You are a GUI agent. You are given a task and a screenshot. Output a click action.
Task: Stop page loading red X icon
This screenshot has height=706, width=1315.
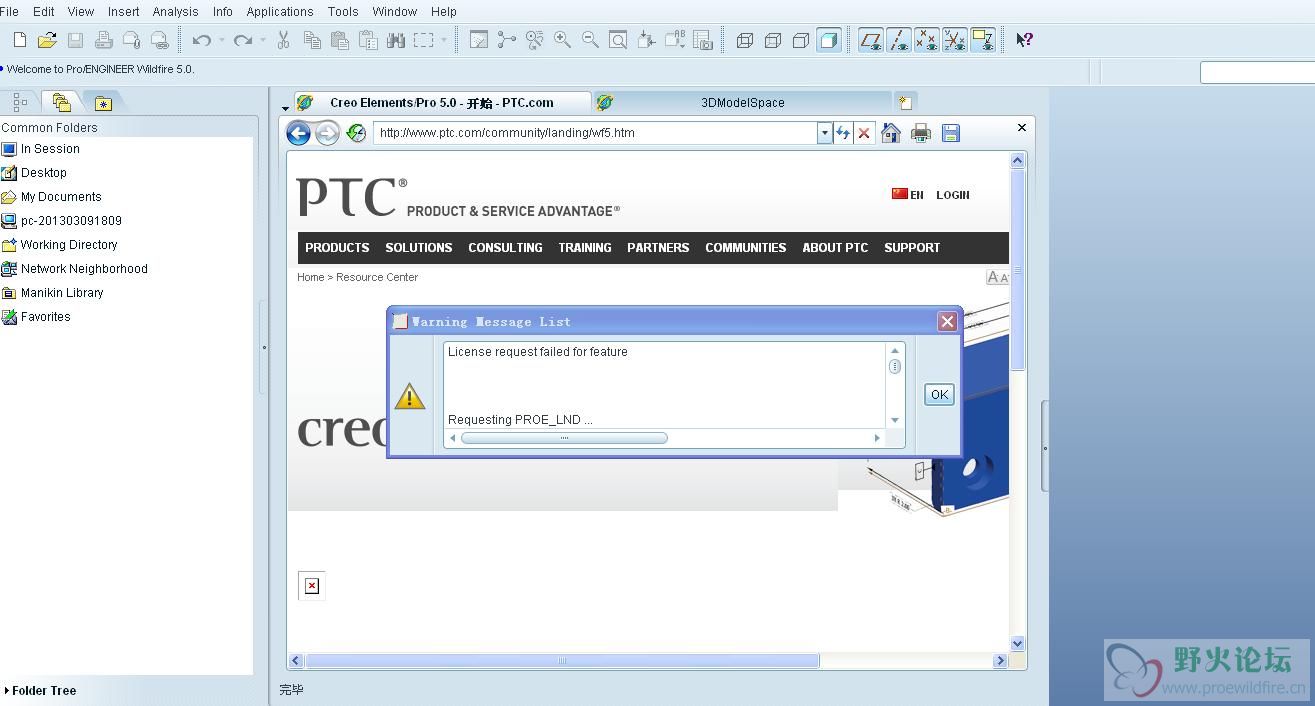(864, 133)
